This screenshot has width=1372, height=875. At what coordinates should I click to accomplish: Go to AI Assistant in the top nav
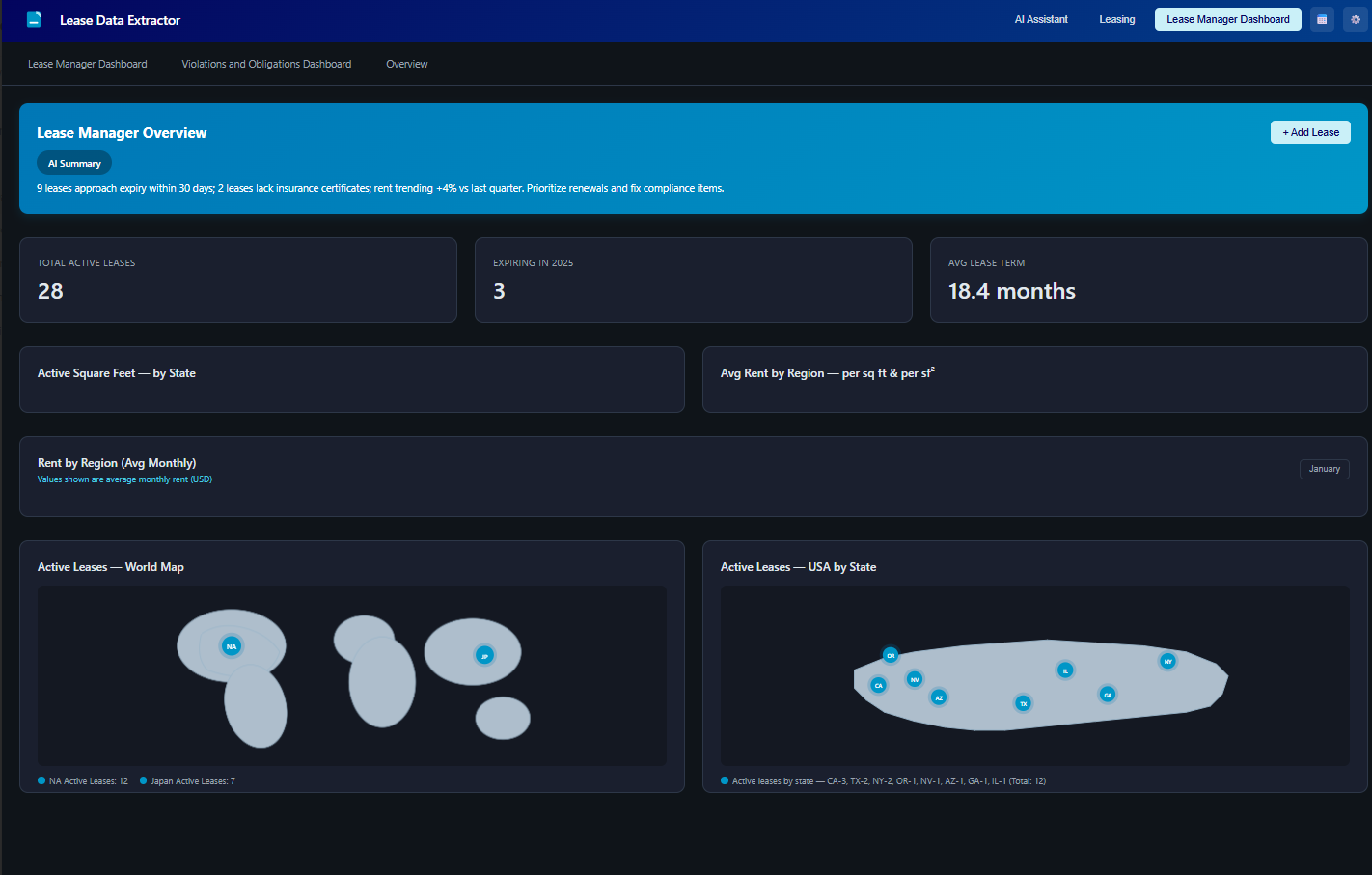(1041, 19)
